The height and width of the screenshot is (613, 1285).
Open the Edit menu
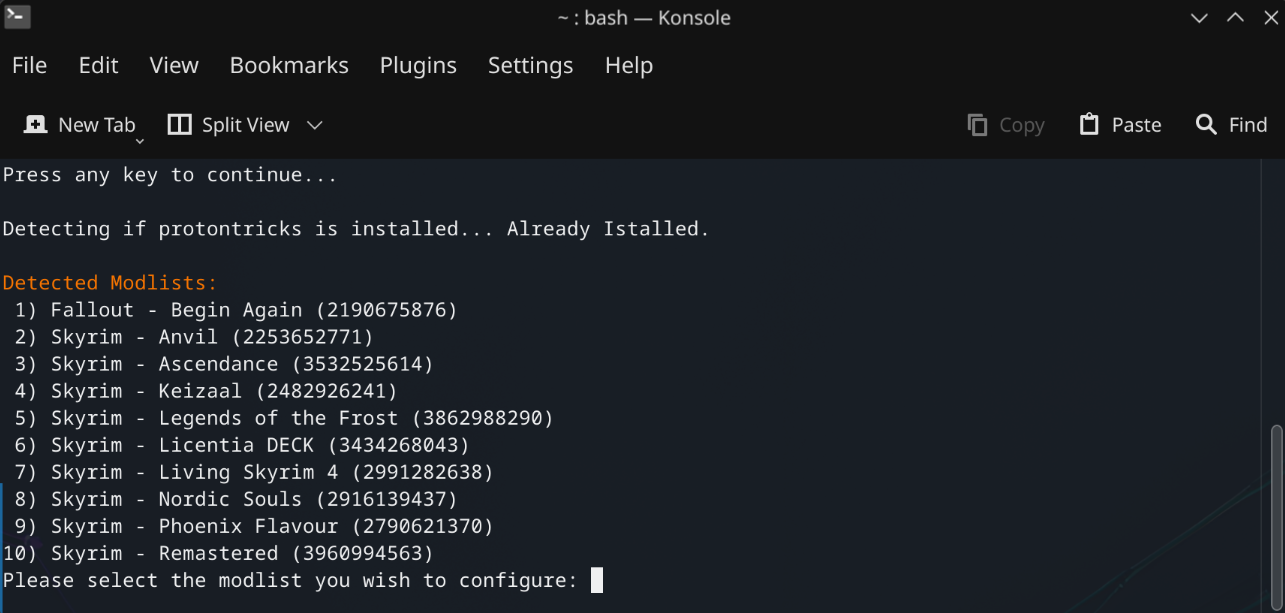tap(98, 65)
